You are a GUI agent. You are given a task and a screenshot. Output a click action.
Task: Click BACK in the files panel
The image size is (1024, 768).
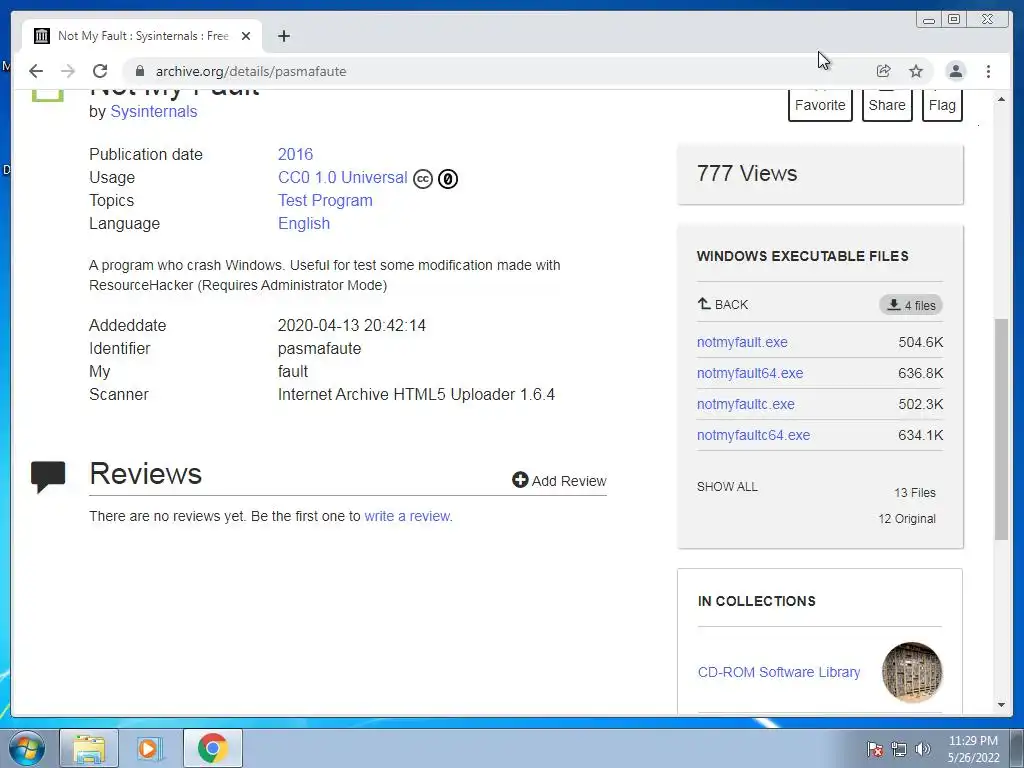pyautogui.click(x=723, y=304)
